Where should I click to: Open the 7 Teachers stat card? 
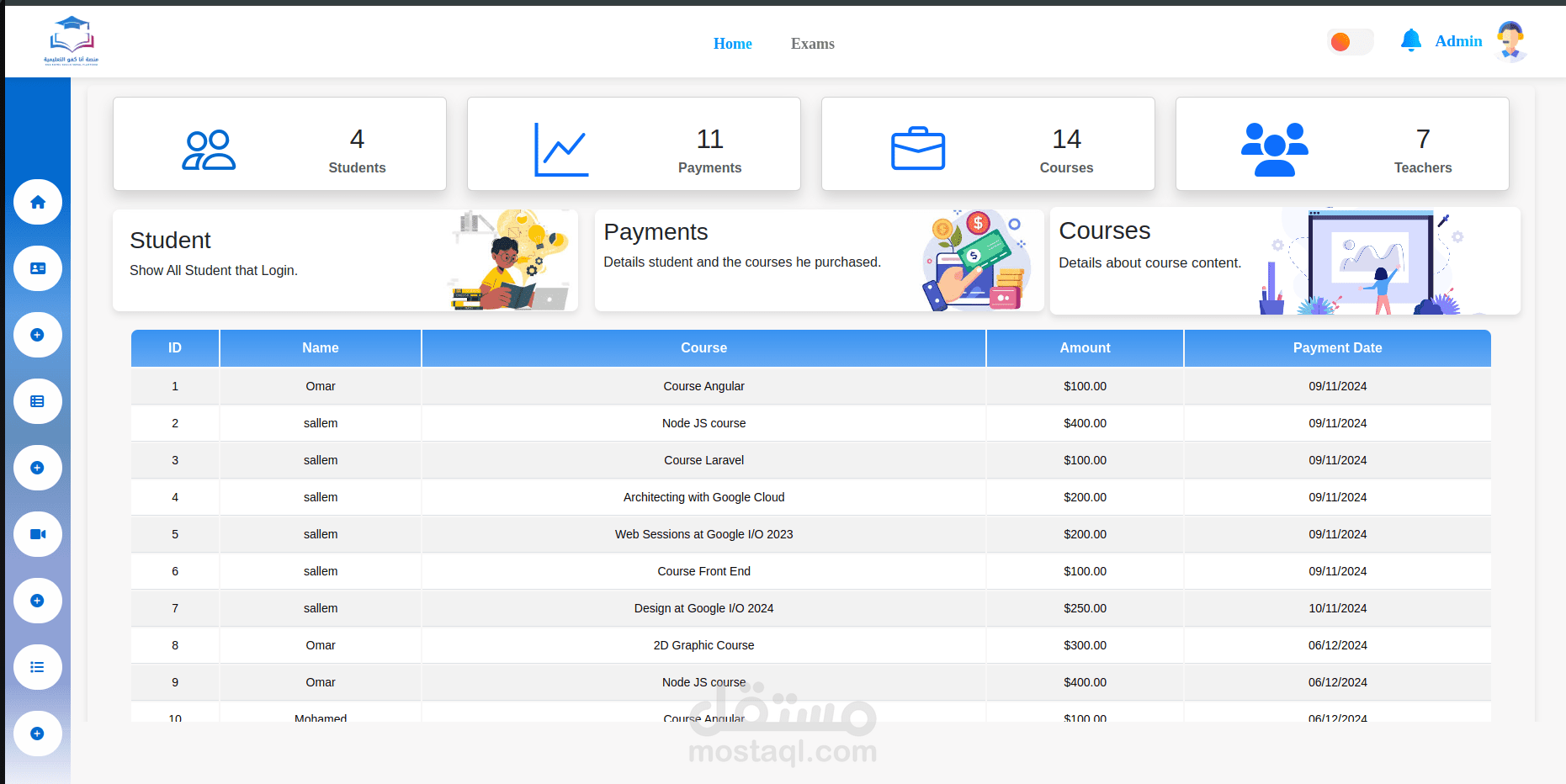pos(1342,144)
